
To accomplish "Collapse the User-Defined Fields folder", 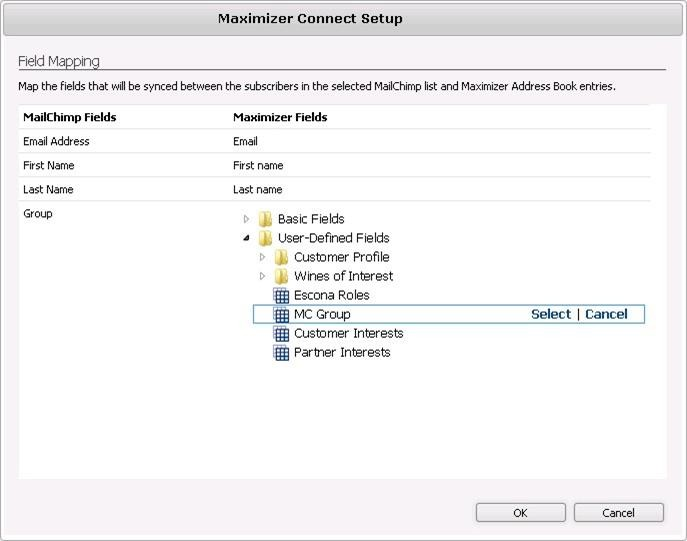I will coord(246,238).
